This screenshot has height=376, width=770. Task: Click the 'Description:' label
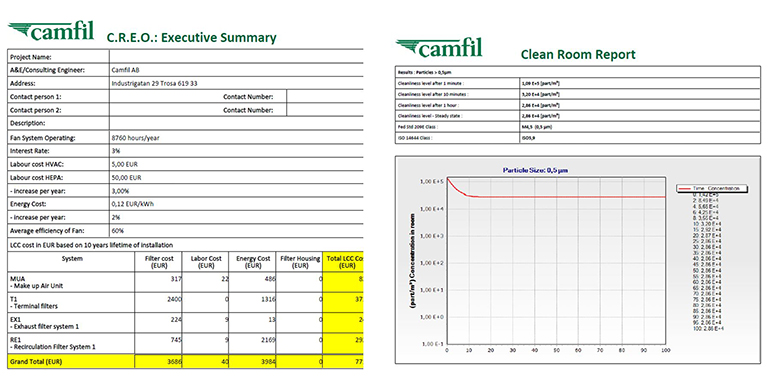tap(28, 124)
